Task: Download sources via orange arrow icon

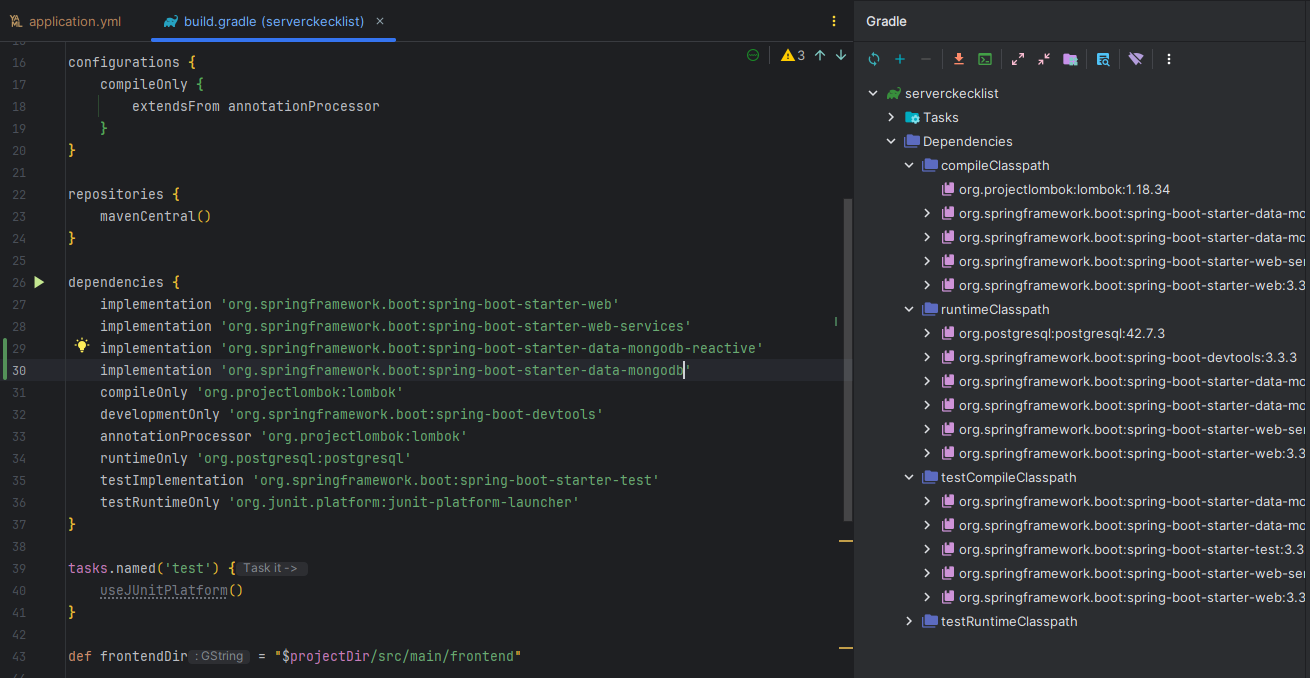Action: point(959,59)
